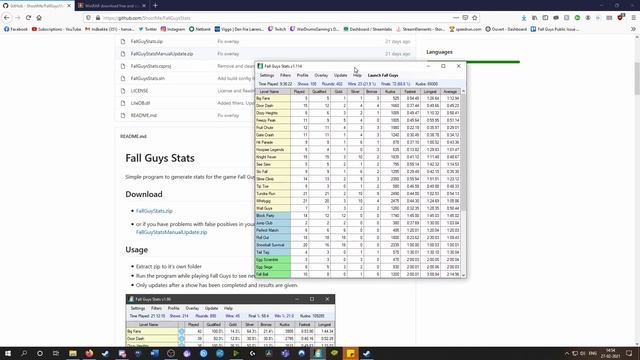
Task: Click the Shows stat label
Action: (307, 84)
